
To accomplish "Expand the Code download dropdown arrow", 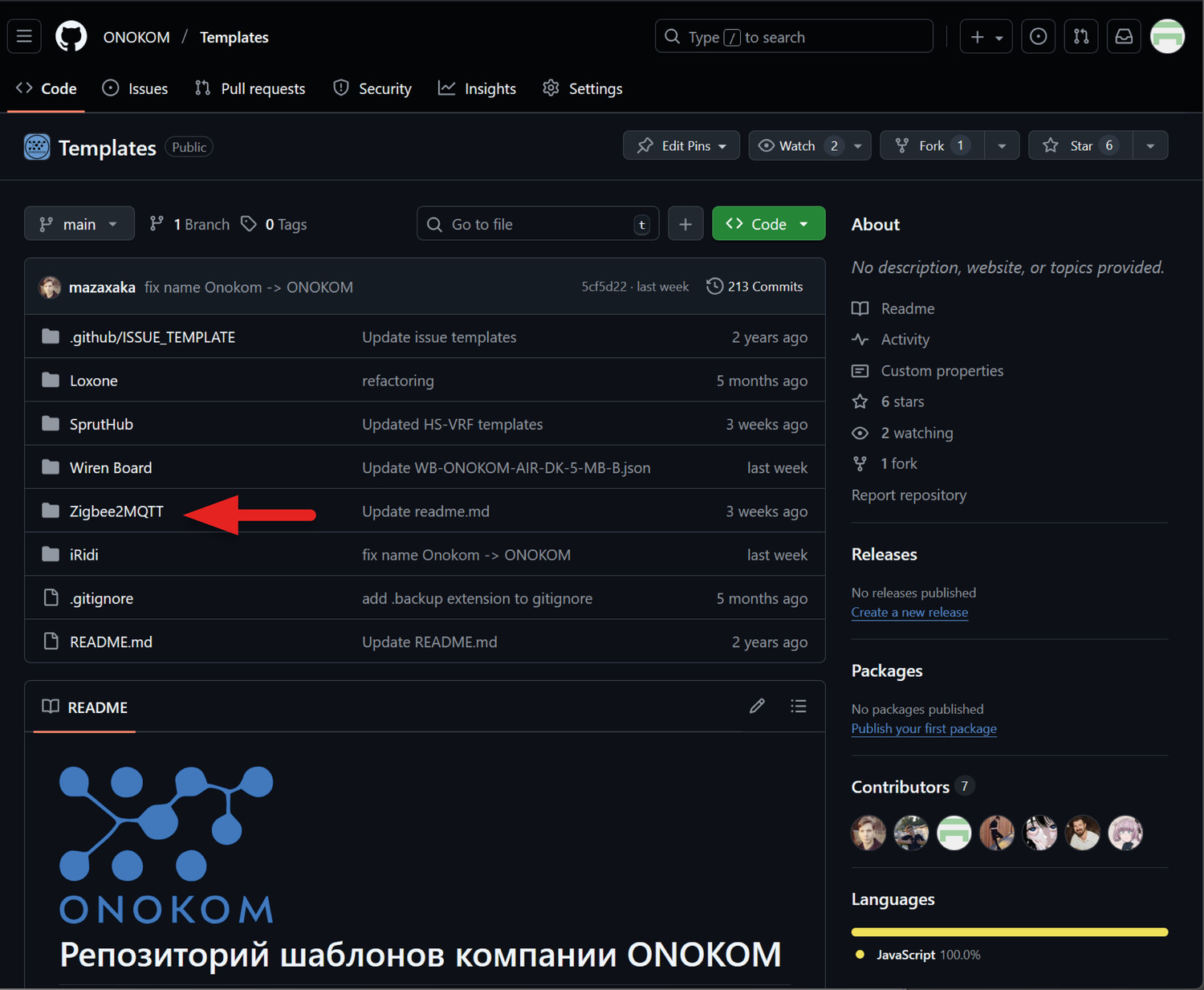I will pyautogui.click(x=804, y=223).
